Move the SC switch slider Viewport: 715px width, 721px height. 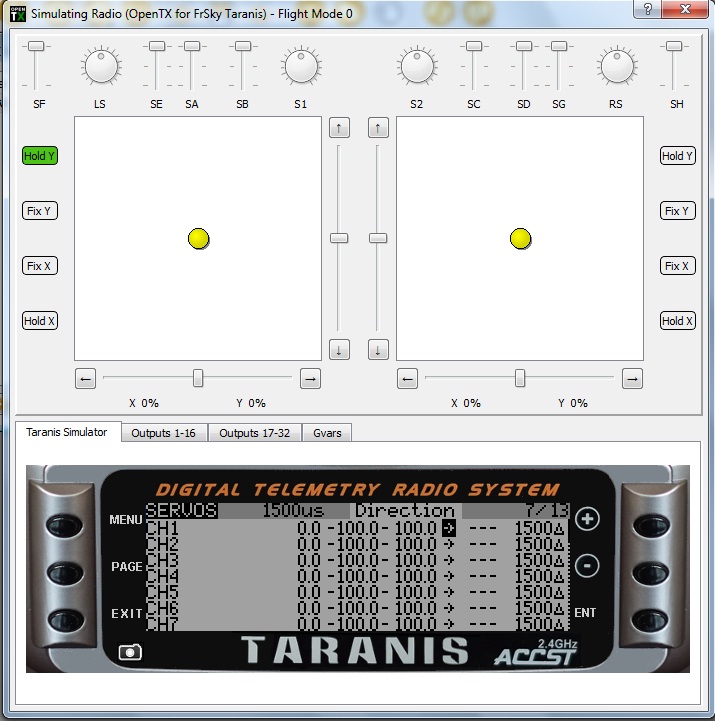pyautogui.click(x=474, y=46)
